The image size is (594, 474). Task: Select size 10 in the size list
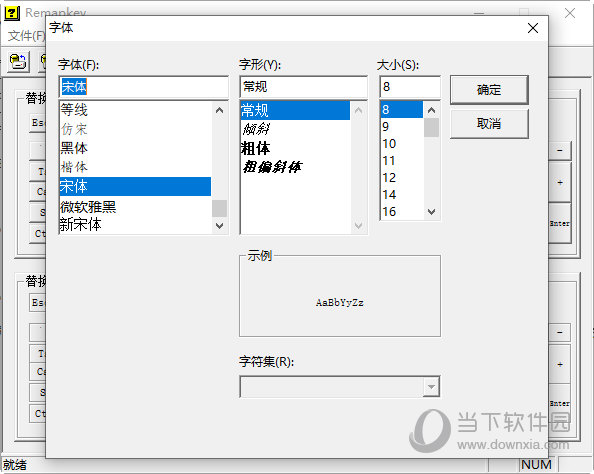(402, 144)
